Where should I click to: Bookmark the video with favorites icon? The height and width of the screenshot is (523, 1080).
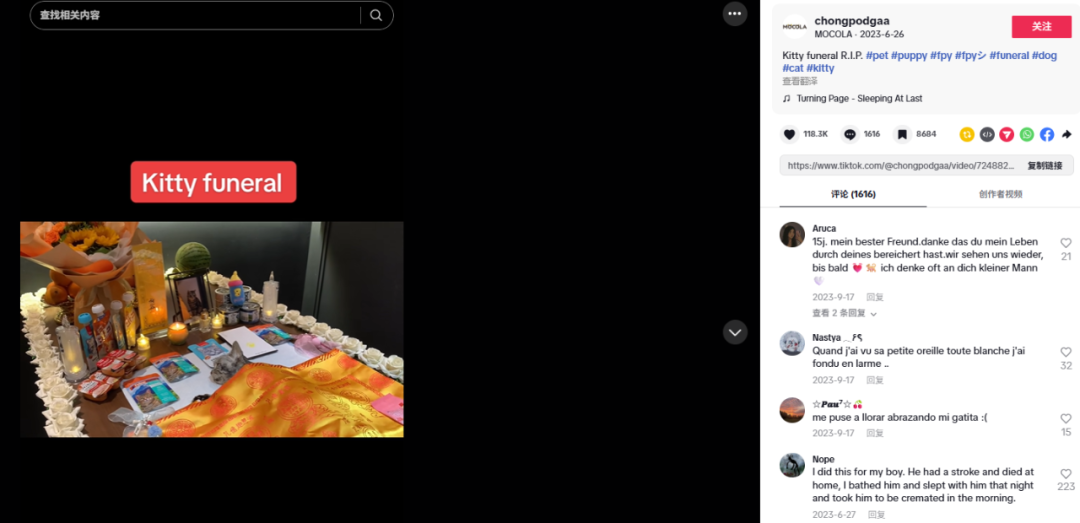point(902,134)
